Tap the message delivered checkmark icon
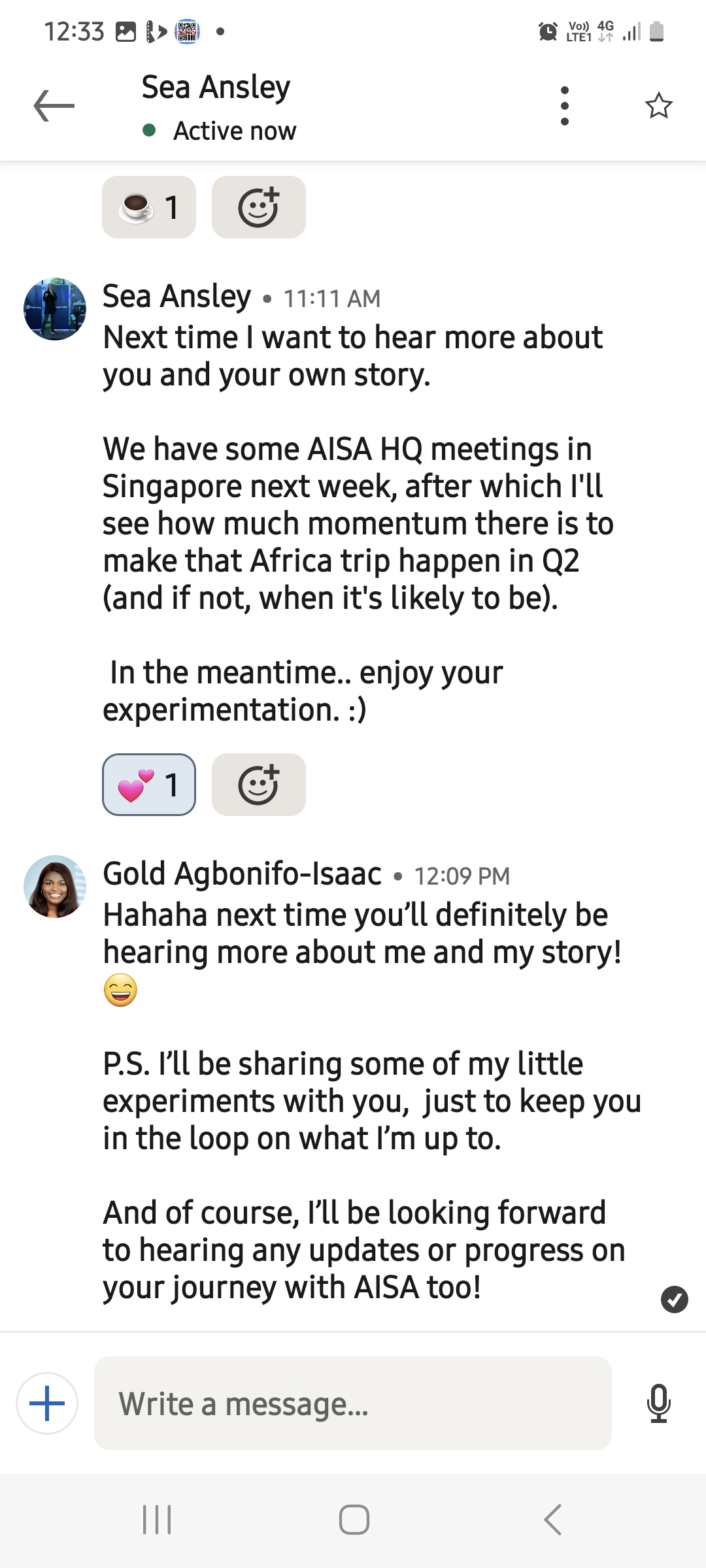Screen dimensions: 706x1568 [674, 1299]
